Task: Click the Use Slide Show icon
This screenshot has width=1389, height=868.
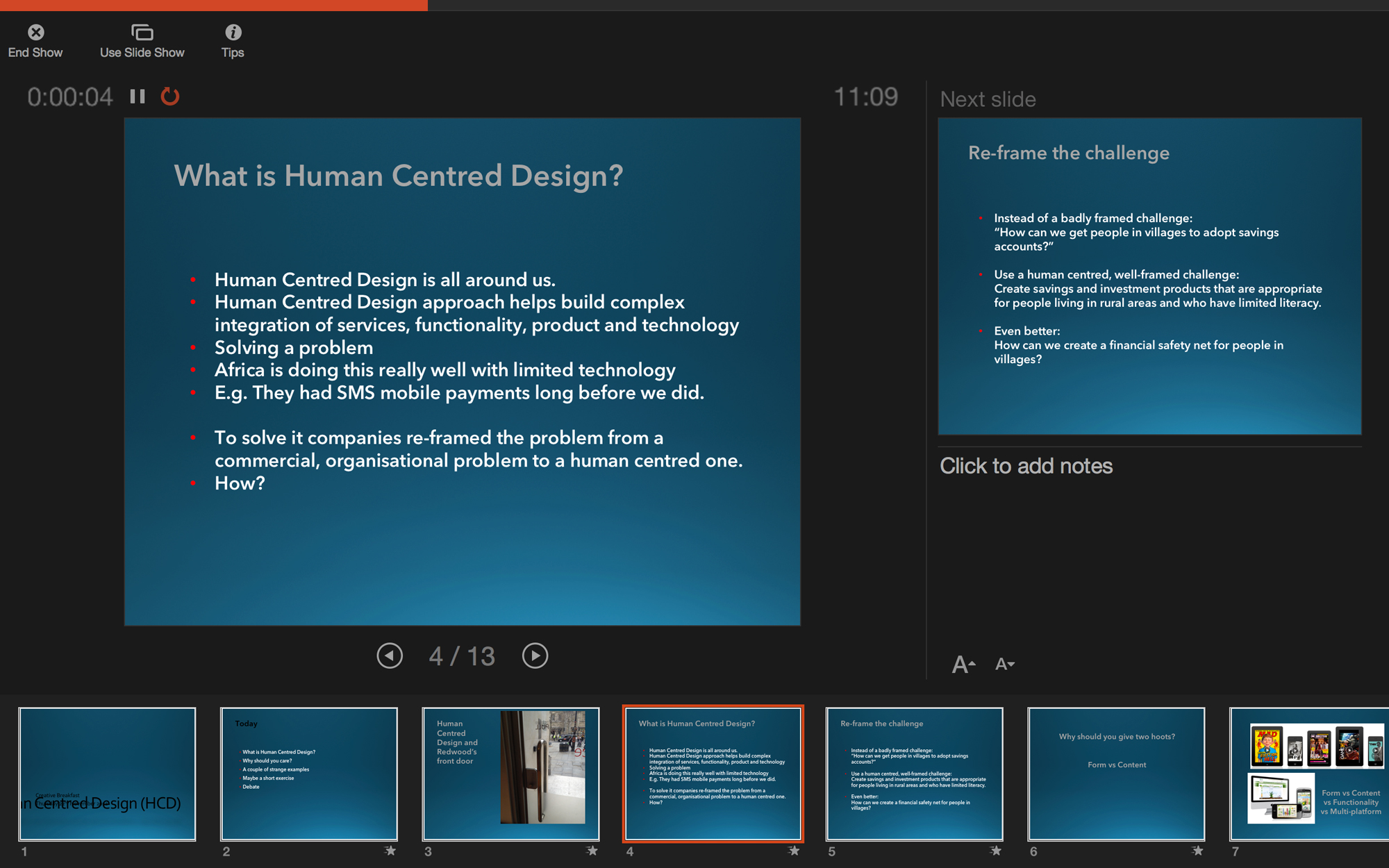Action: click(x=142, y=32)
